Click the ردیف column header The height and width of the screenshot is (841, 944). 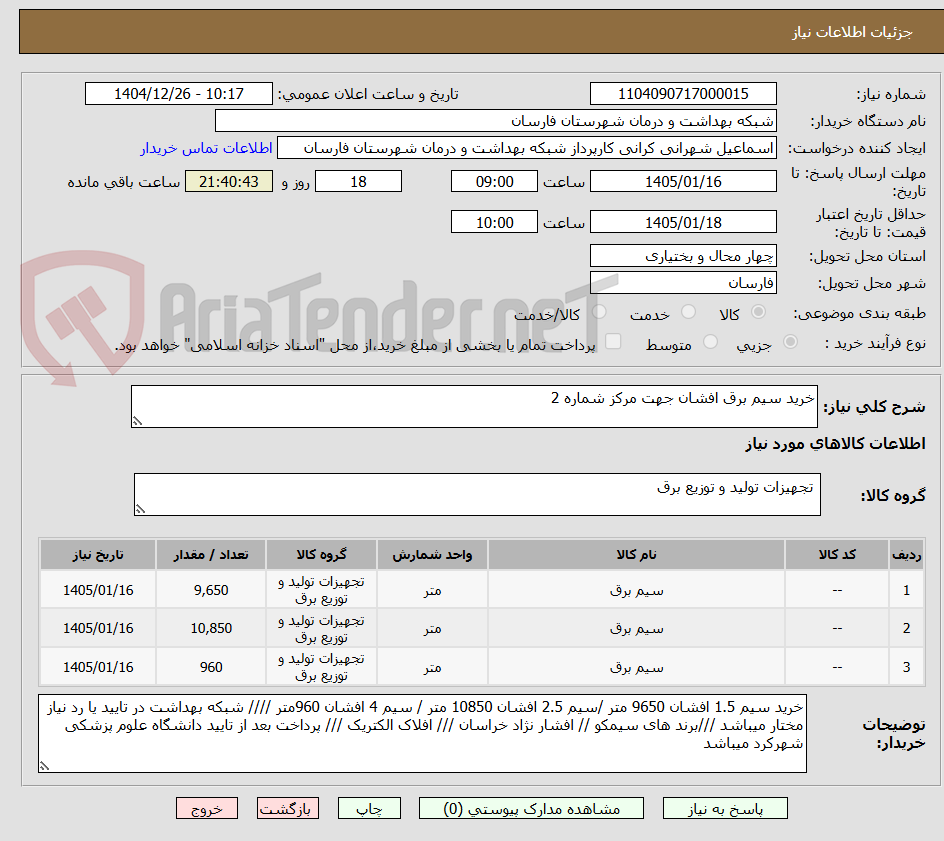(906, 554)
